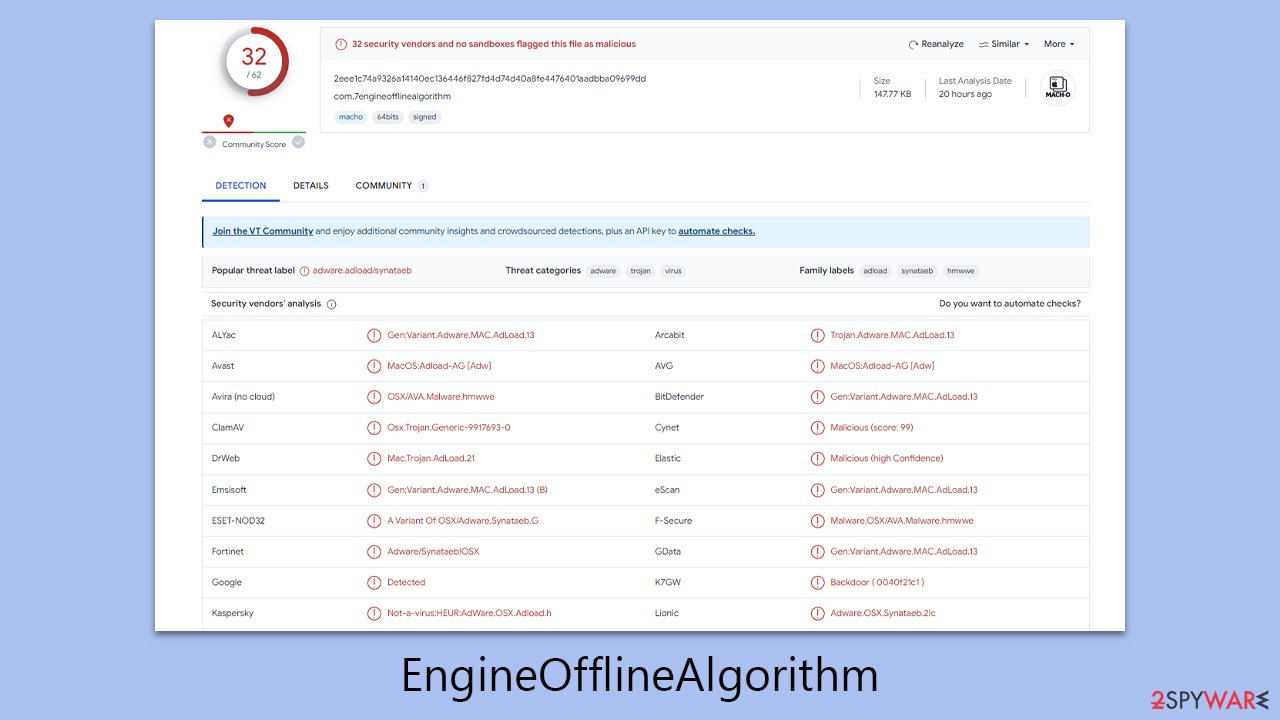Open the Similar files search icon
Viewport: 1280px width, 720px height.
coord(984,44)
